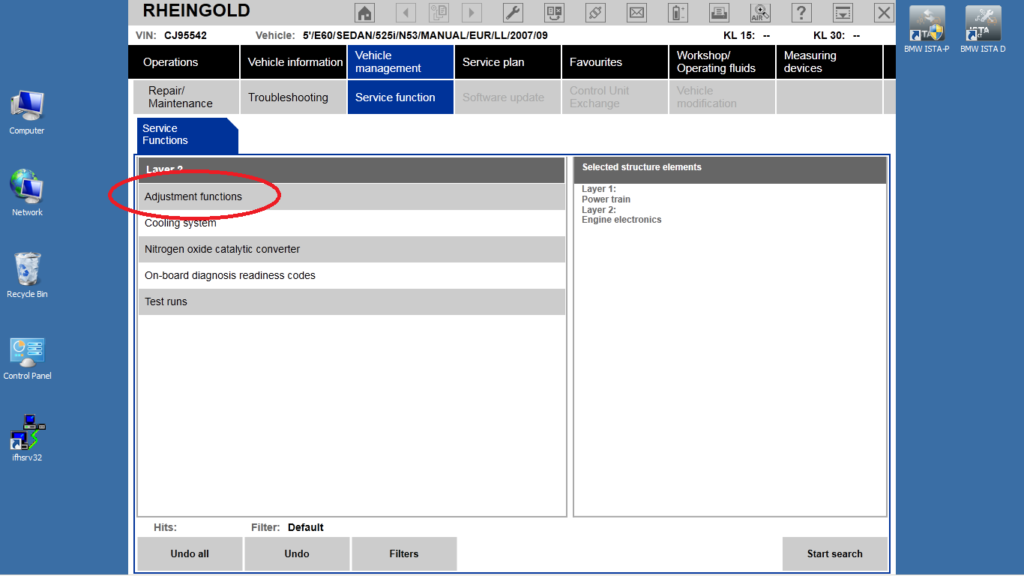The image size is (1024, 576).
Task: Open the wrench settings icon
Action: pyautogui.click(x=513, y=12)
